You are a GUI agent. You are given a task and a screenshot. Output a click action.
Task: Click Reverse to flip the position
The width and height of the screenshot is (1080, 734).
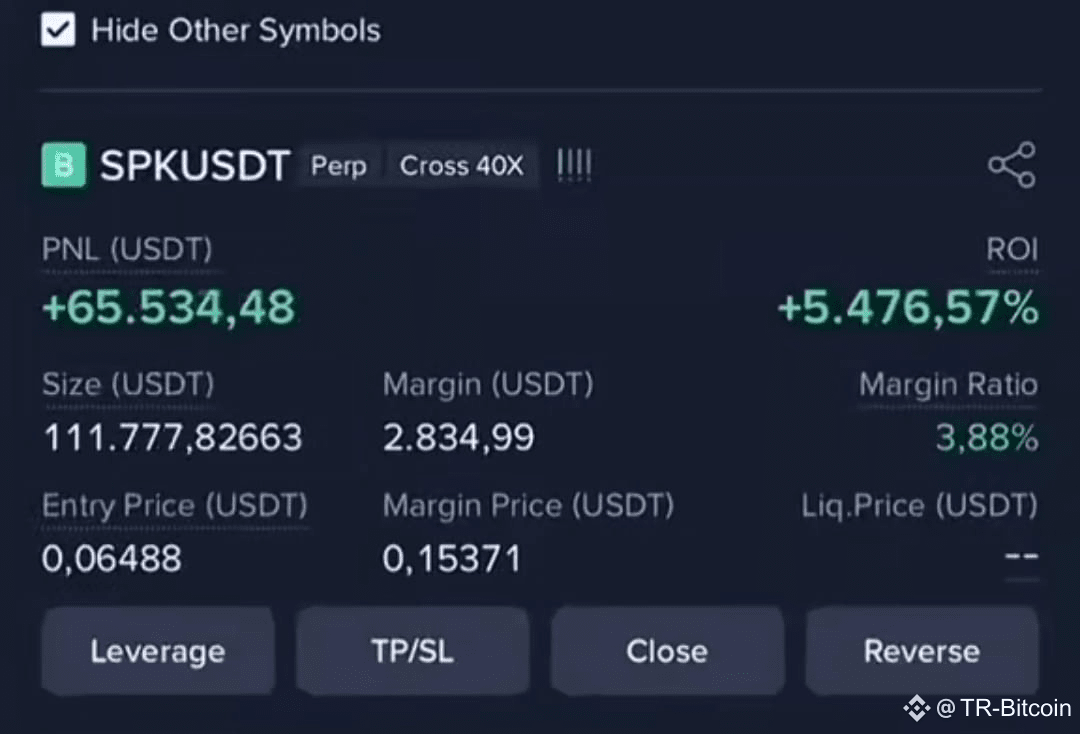coord(922,651)
